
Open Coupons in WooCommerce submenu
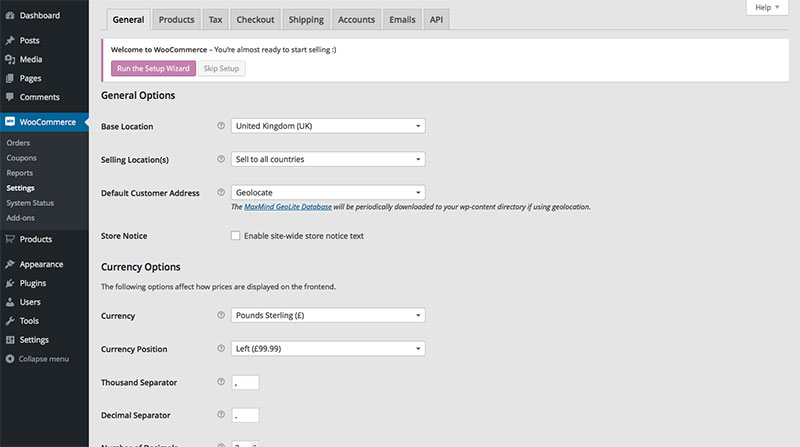pyautogui.click(x=21, y=158)
